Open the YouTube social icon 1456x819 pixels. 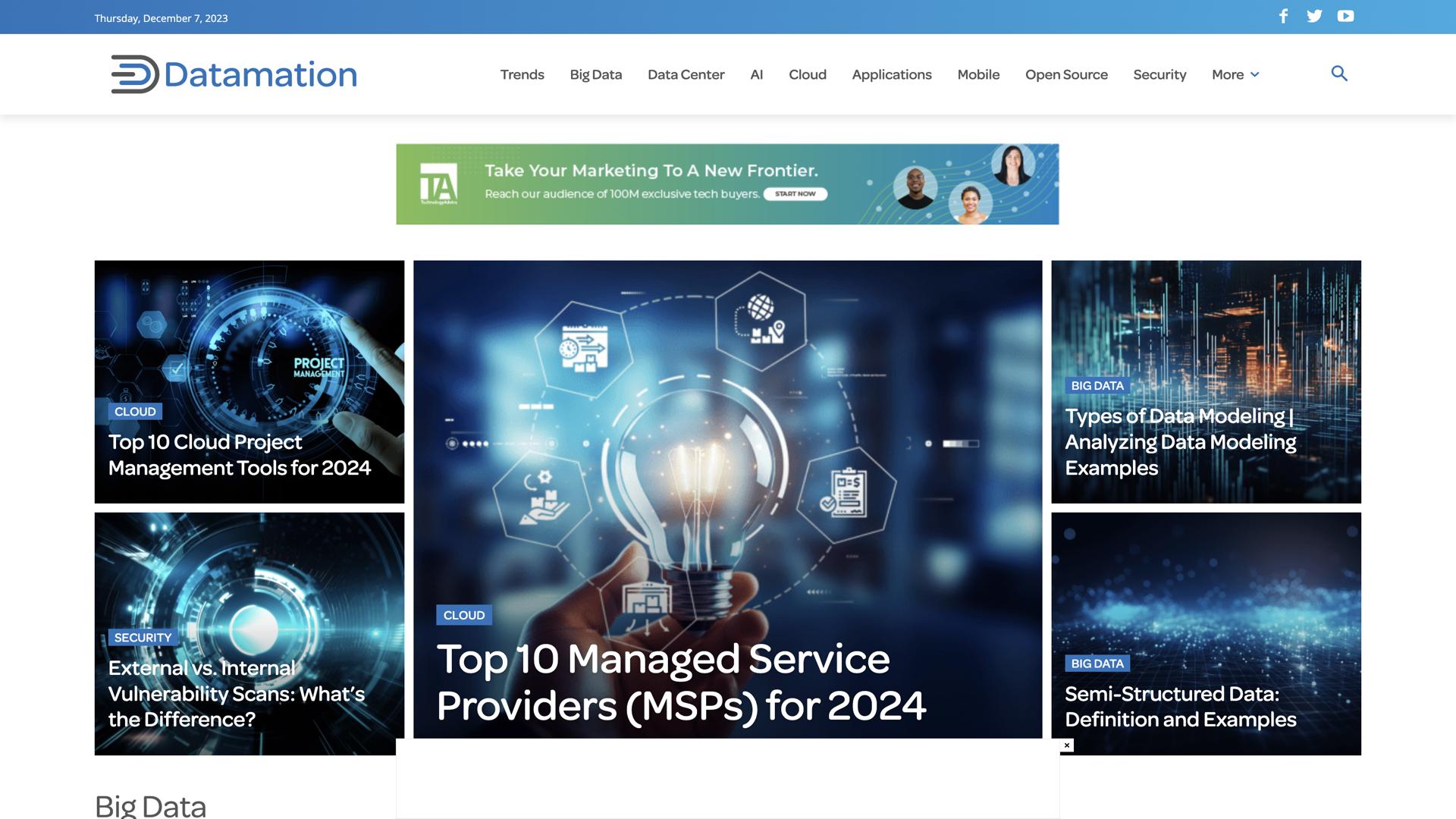[x=1345, y=17]
